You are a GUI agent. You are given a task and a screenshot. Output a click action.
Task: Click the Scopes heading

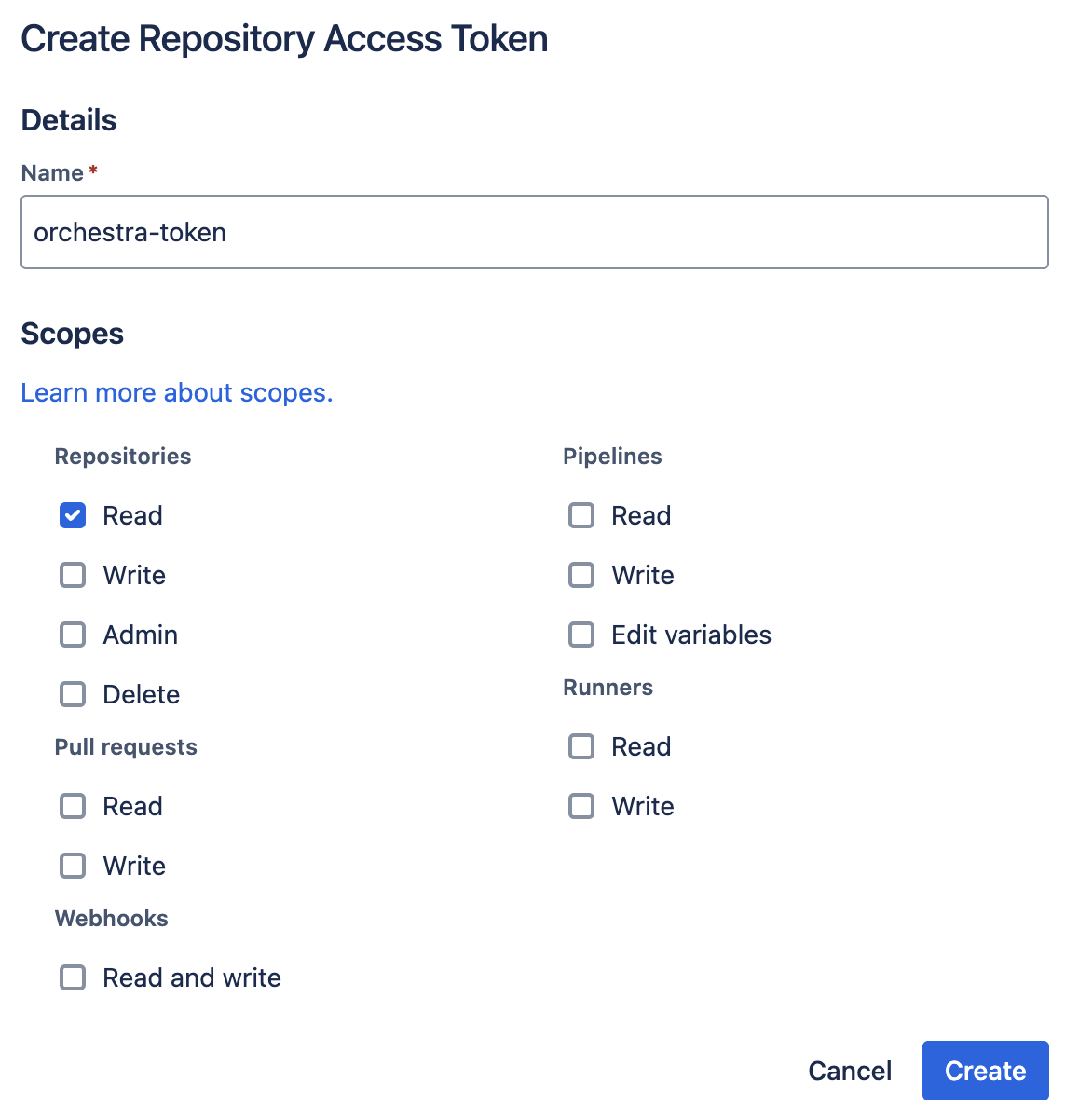[x=72, y=333]
